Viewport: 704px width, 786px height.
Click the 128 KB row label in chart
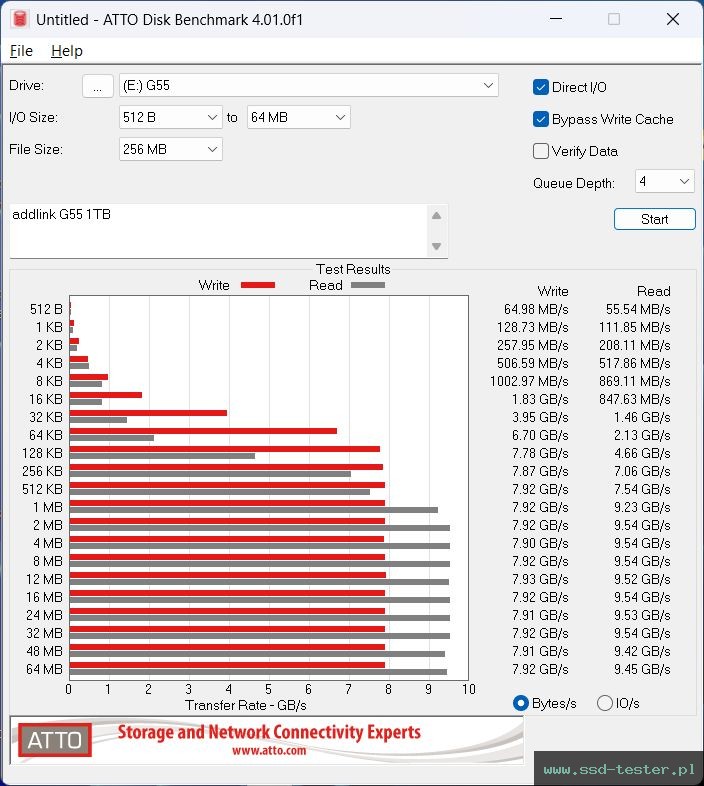[x=42, y=453]
